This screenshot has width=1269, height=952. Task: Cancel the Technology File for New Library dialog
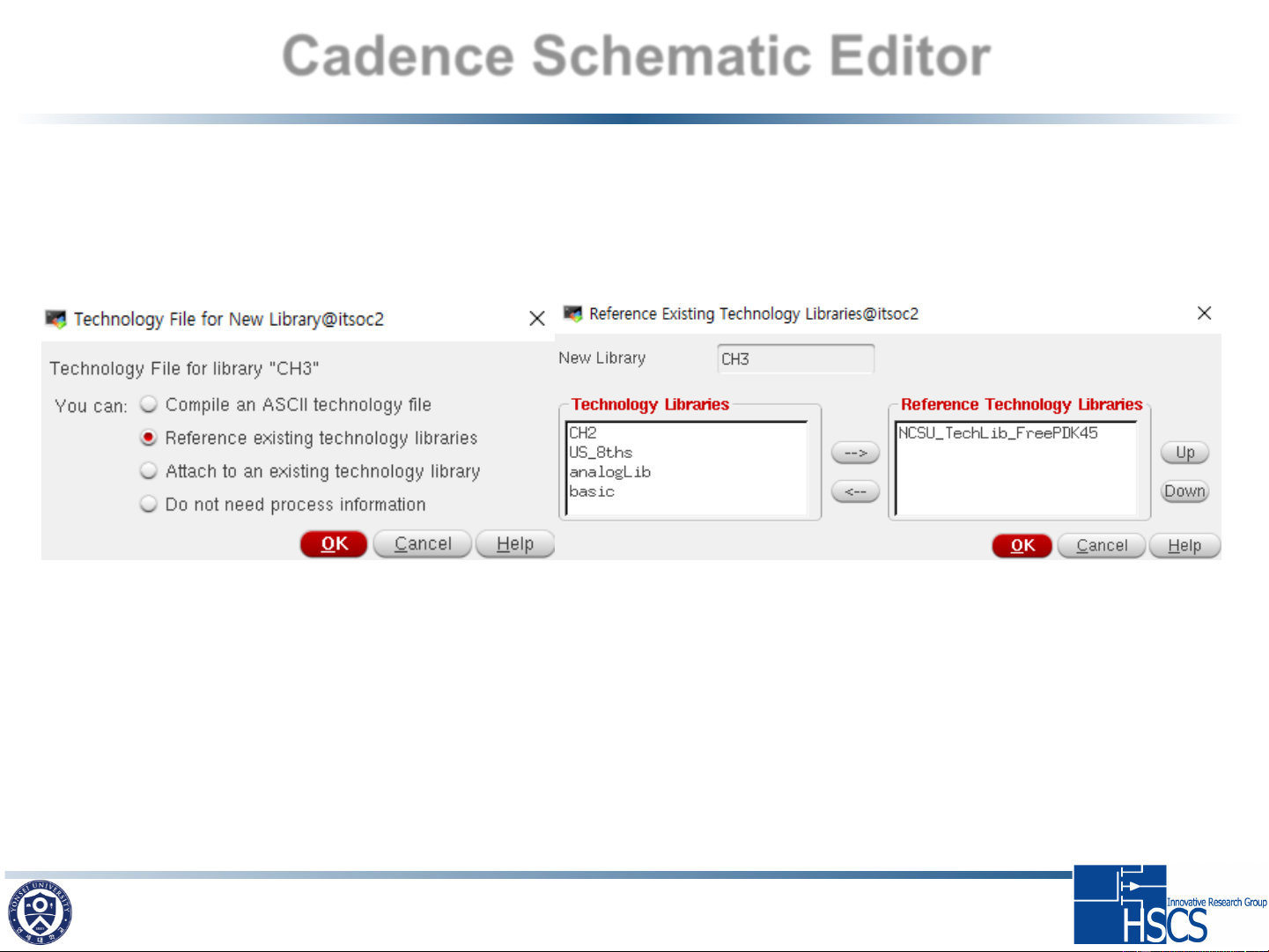click(423, 544)
